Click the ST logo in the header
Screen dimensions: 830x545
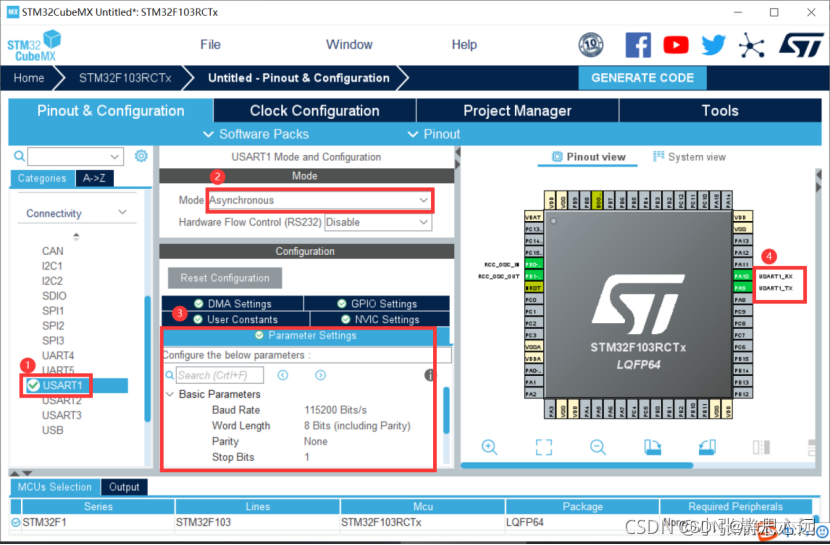click(801, 45)
